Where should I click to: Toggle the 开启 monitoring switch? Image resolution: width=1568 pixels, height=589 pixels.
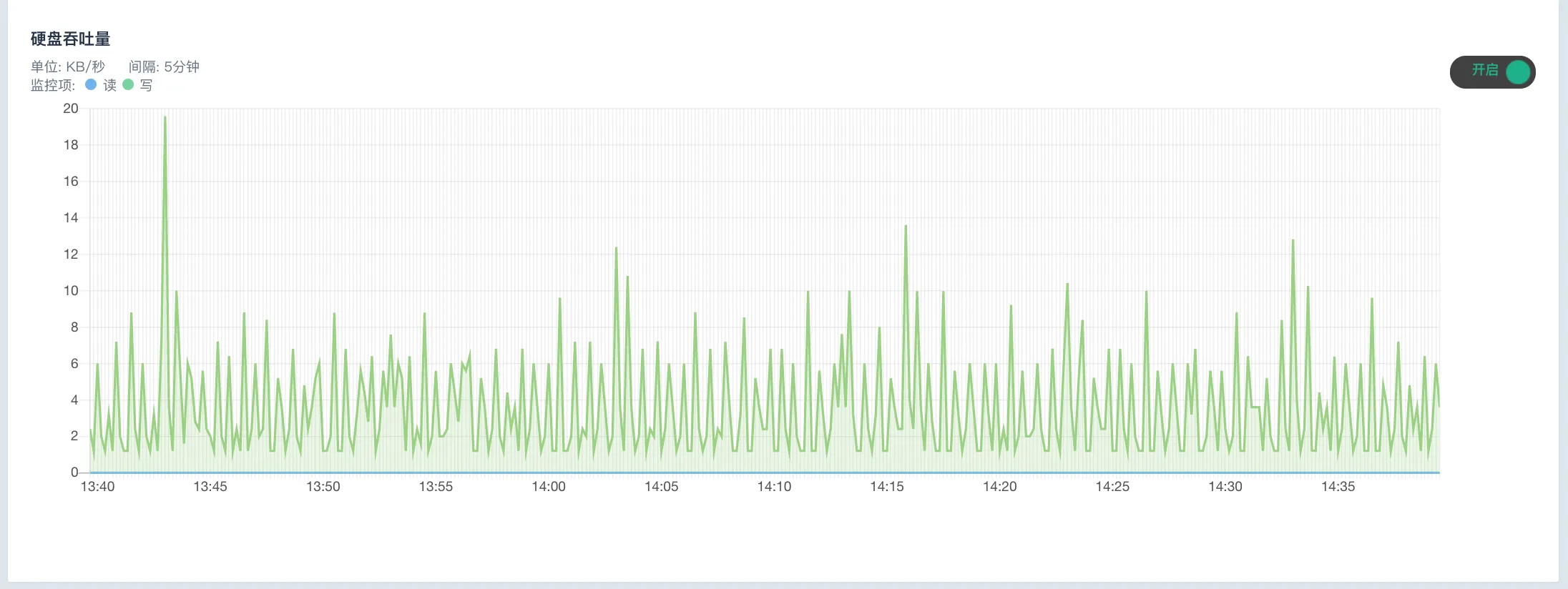[1492, 72]
